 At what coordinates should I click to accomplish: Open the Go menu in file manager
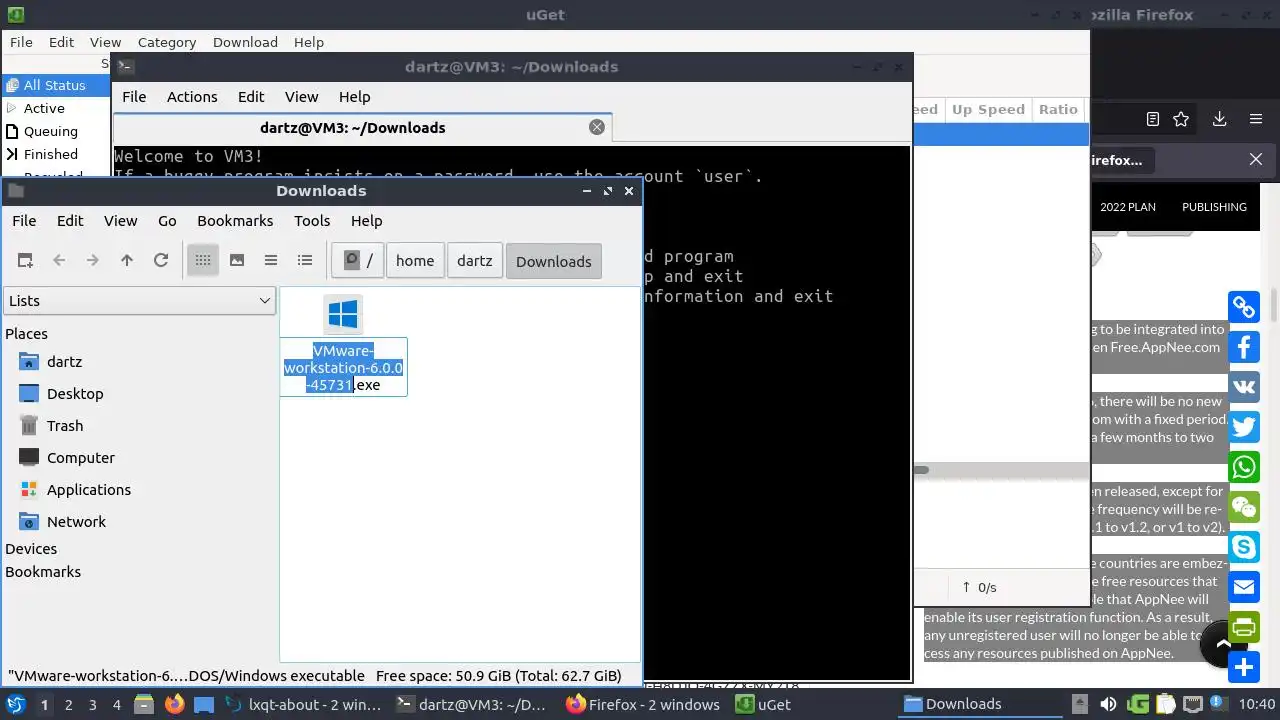tap(167, 221)
